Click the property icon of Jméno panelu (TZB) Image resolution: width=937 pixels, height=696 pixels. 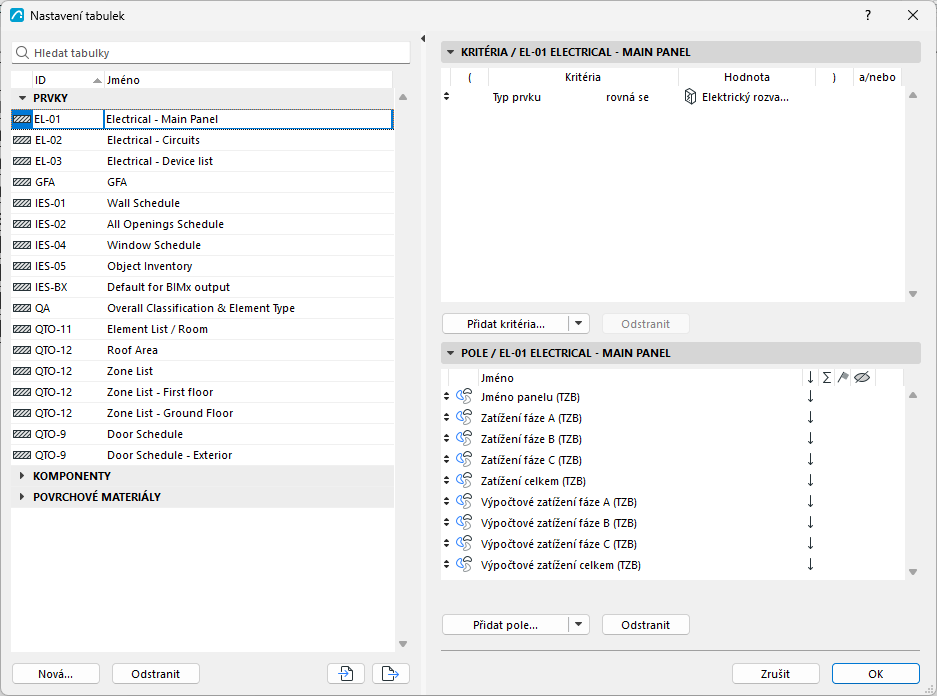464,397
